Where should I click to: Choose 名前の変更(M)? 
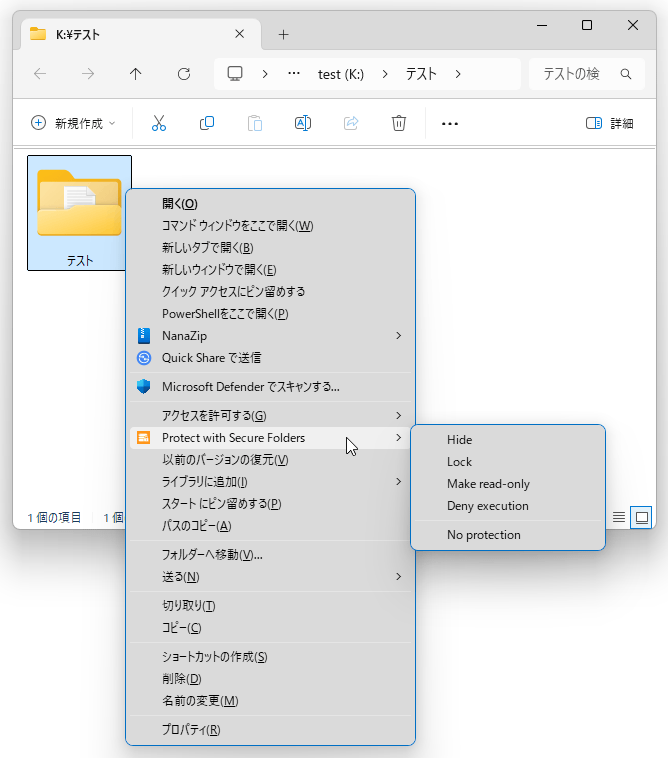[270, 700]
